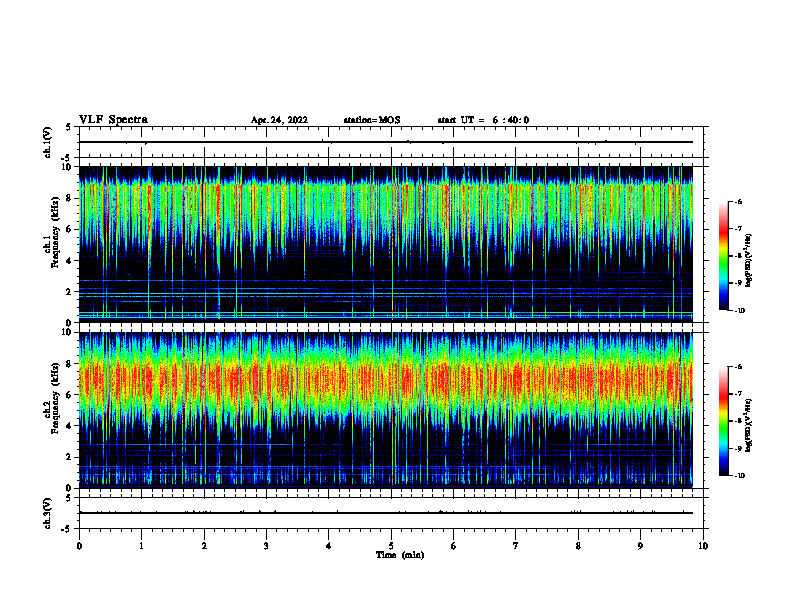The image size is (792, 612).
Task: Click the time axis tick label "1"
Action: (141, 546)
